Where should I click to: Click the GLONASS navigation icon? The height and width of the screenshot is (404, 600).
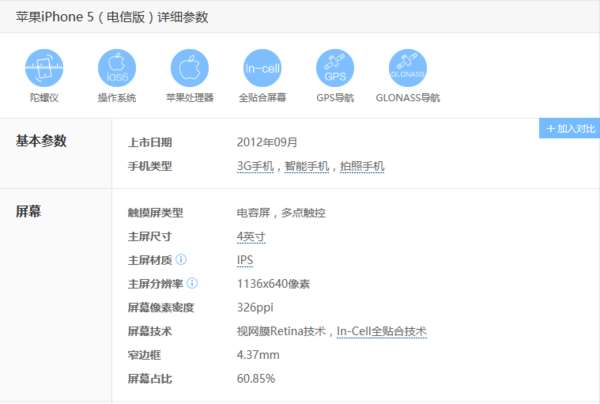point(408,68)
